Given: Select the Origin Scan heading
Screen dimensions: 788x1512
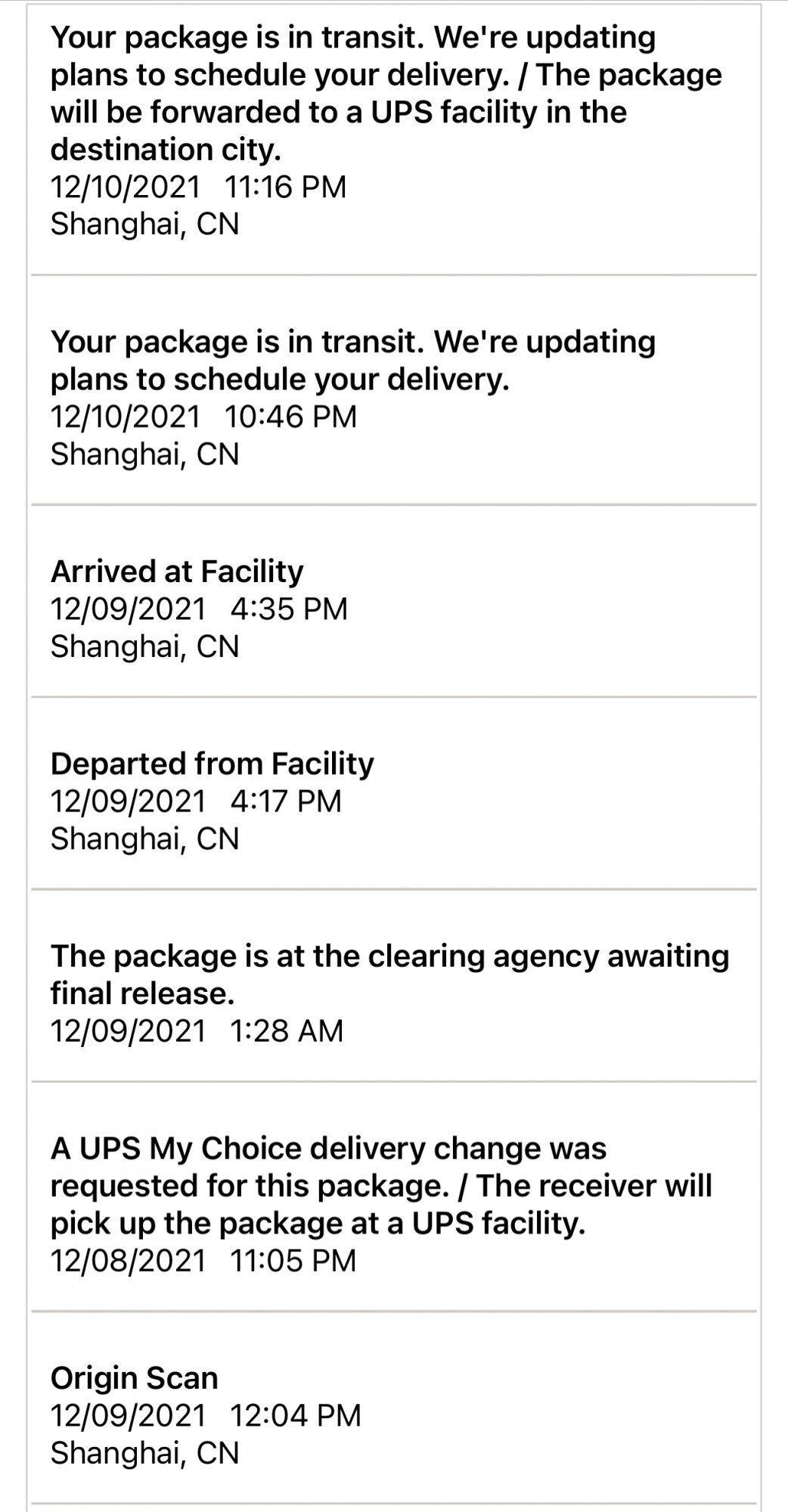Looking at the screenshot, I should click(134, 1378).
